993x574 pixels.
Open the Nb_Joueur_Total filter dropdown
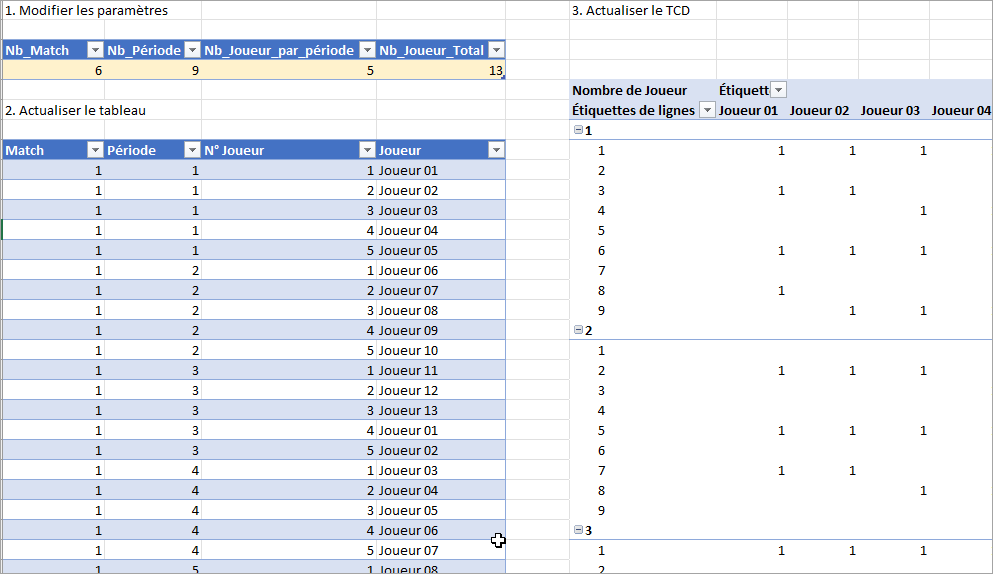(x=496, y=50)
